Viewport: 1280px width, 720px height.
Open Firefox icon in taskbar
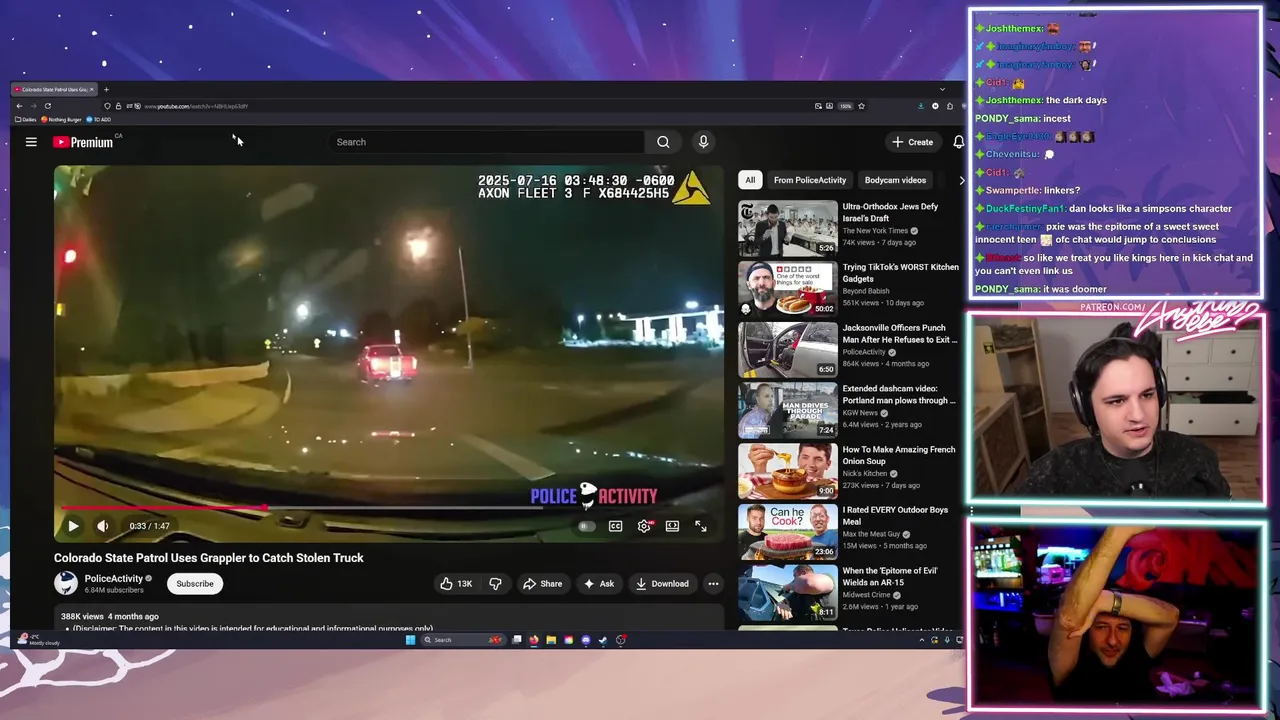click(534, 640)
